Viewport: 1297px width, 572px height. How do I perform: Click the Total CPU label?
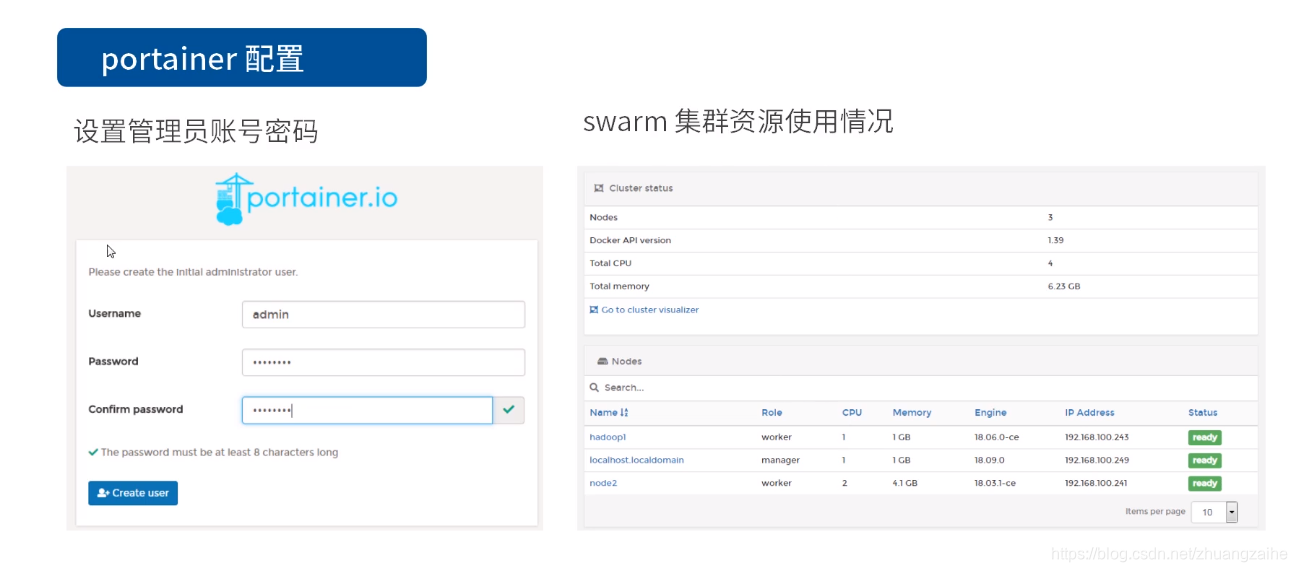[611, 263]
